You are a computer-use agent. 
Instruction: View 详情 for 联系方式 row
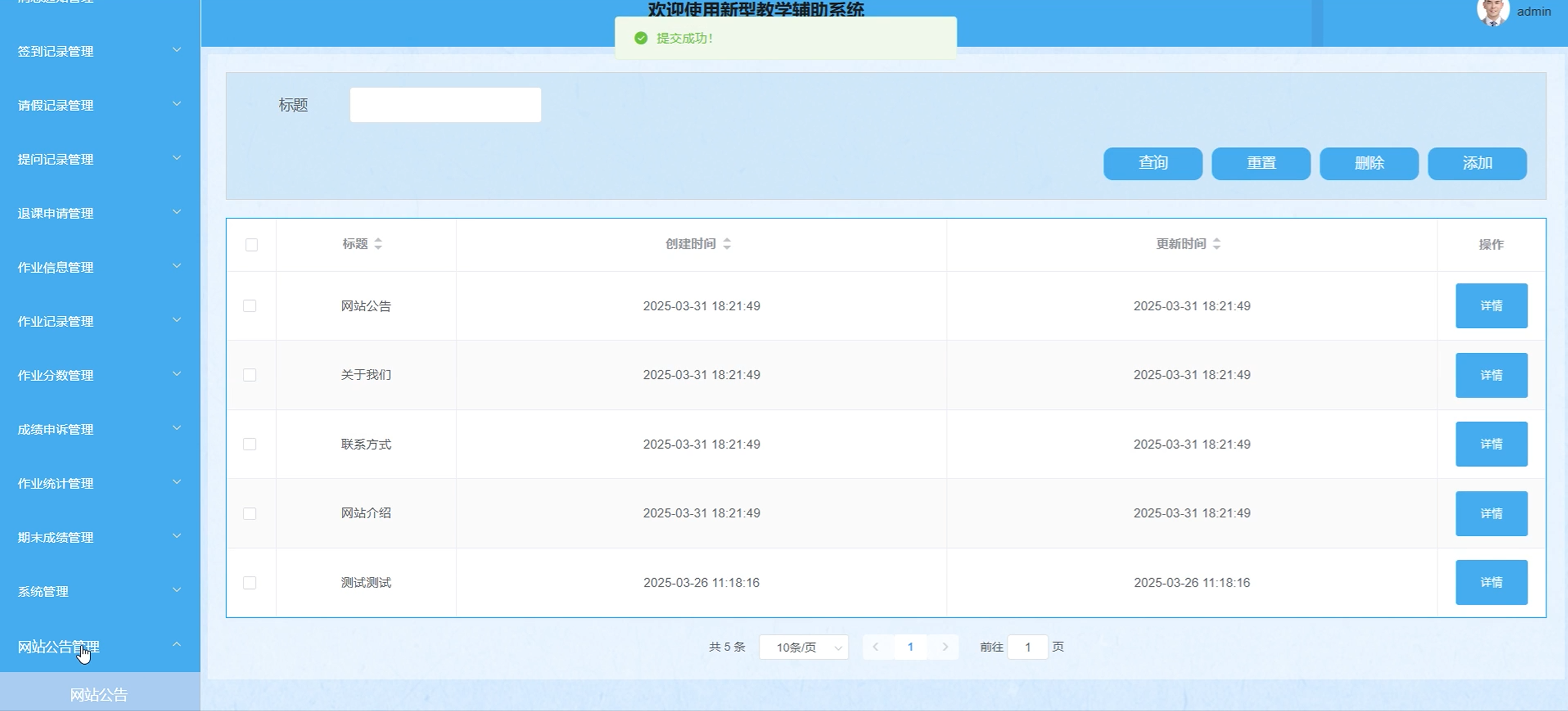click(1491, 444)
